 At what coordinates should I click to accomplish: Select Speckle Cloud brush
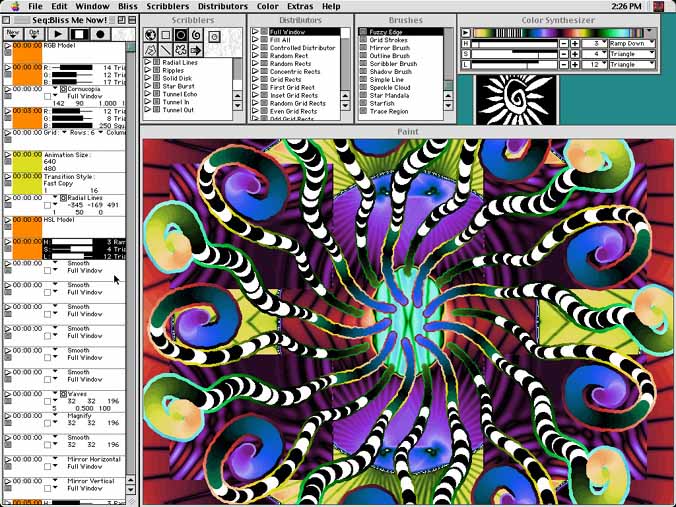(x=390, y=88)
